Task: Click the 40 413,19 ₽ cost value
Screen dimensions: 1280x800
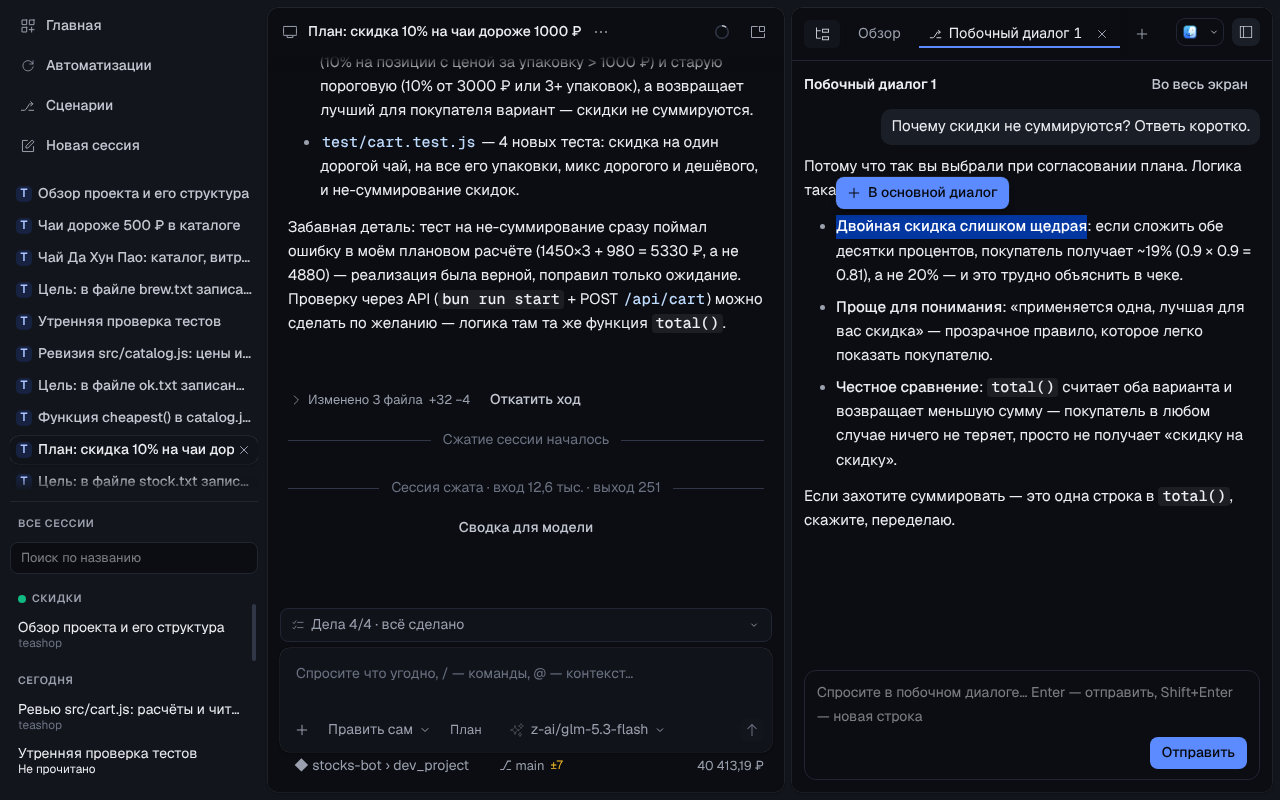Action: click(x=730, y=765)
